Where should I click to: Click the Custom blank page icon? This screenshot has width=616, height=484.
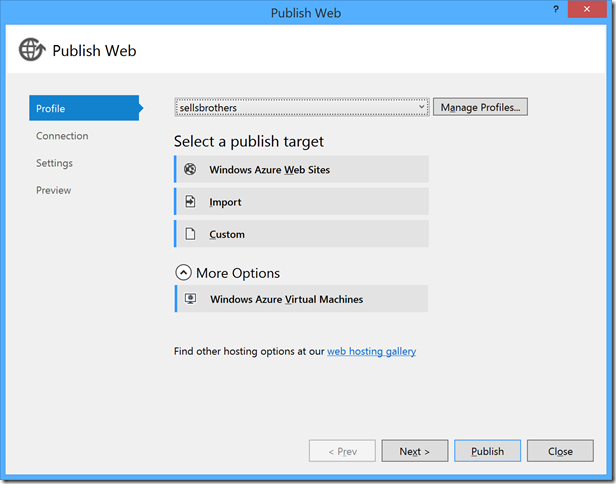(190, 234)
